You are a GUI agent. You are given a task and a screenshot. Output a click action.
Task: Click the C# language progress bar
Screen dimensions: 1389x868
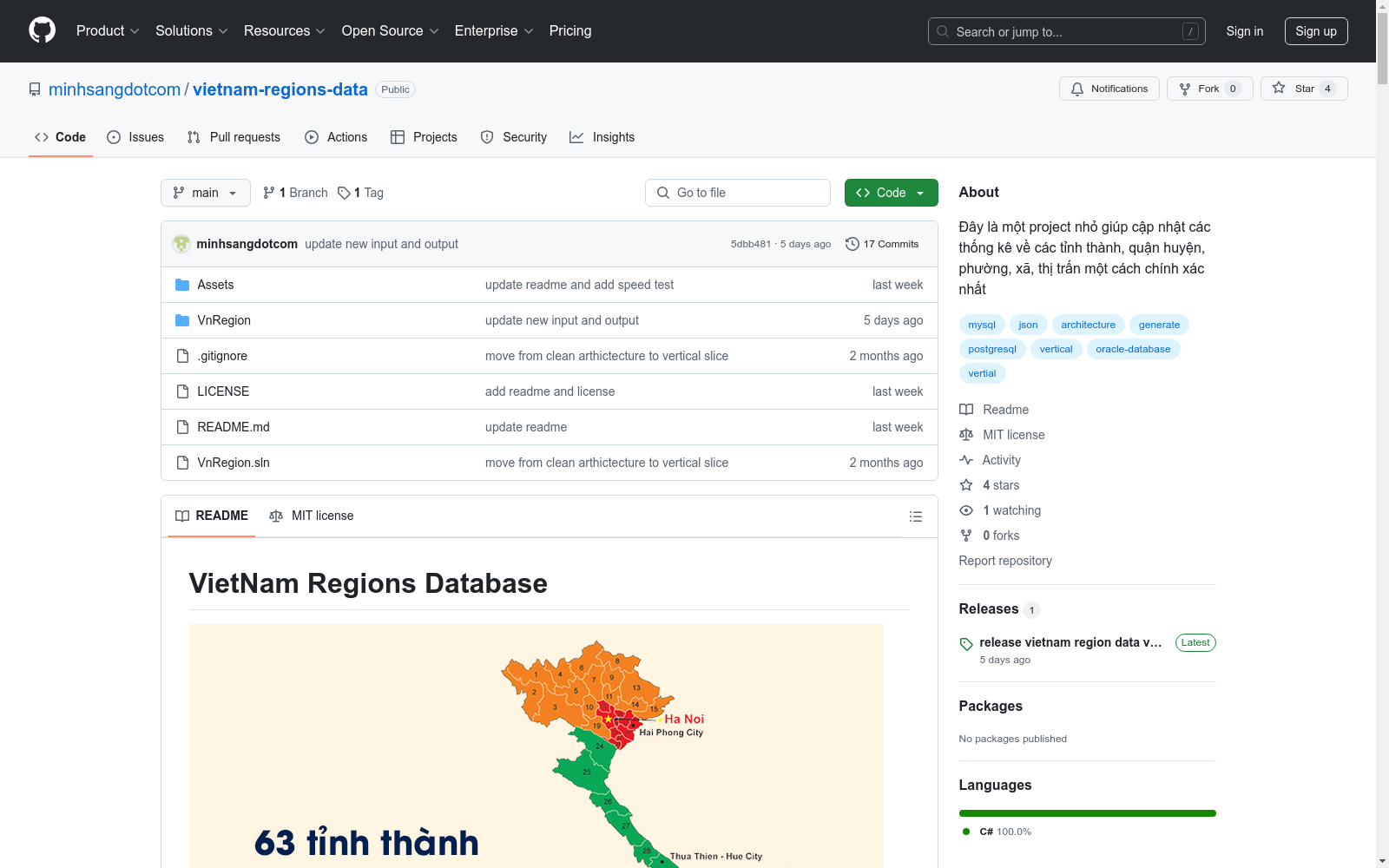[1088, 813]
